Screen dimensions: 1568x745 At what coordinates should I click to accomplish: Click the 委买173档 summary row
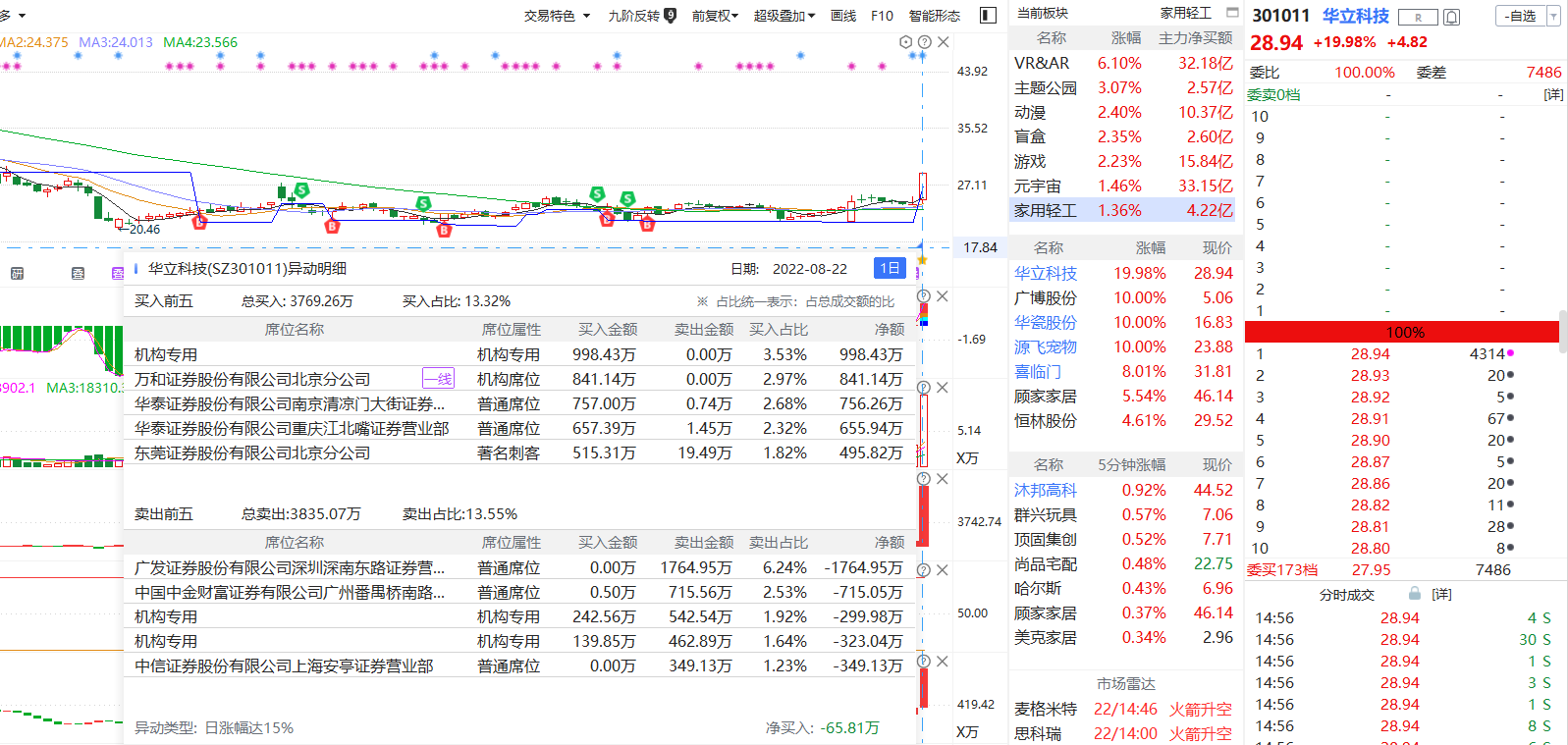tap(1402, 570)
